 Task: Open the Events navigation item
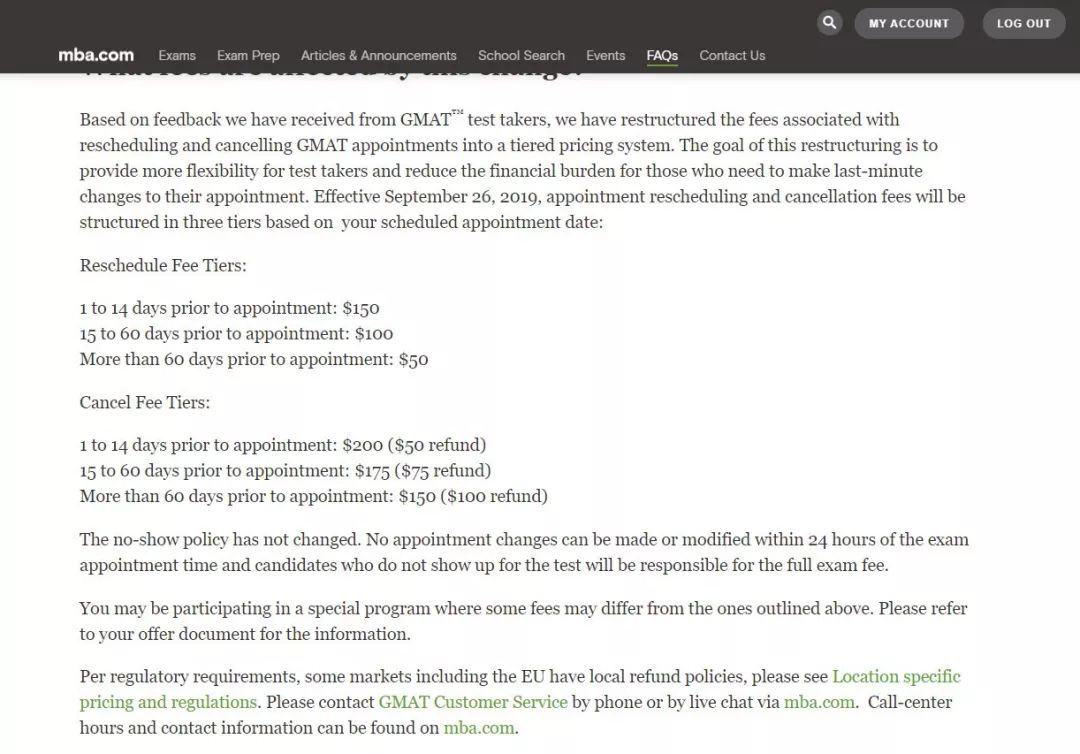[x=605, y=56]
